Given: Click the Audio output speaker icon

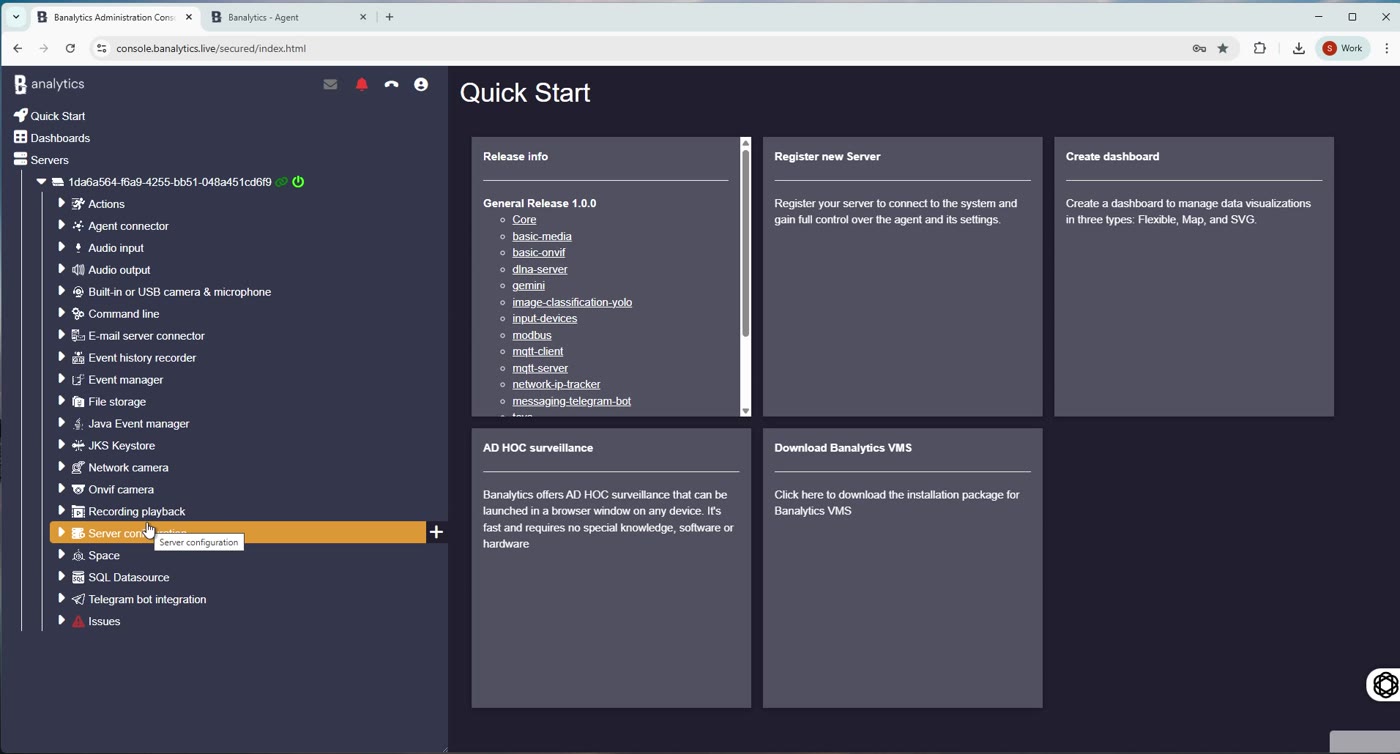Looking at the screenshot, I should coord(78,270).
